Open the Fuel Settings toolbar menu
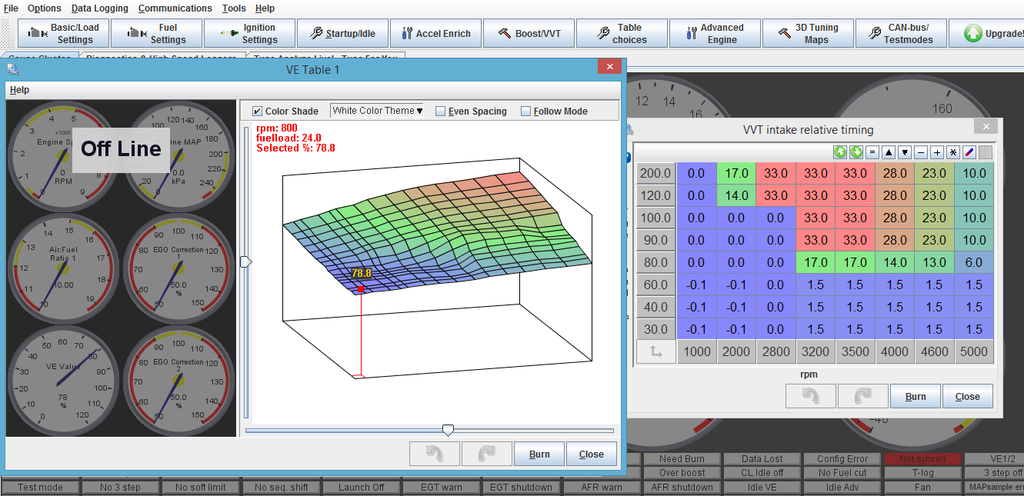Viewport: 1024px width, 496px height. (158, 34)
